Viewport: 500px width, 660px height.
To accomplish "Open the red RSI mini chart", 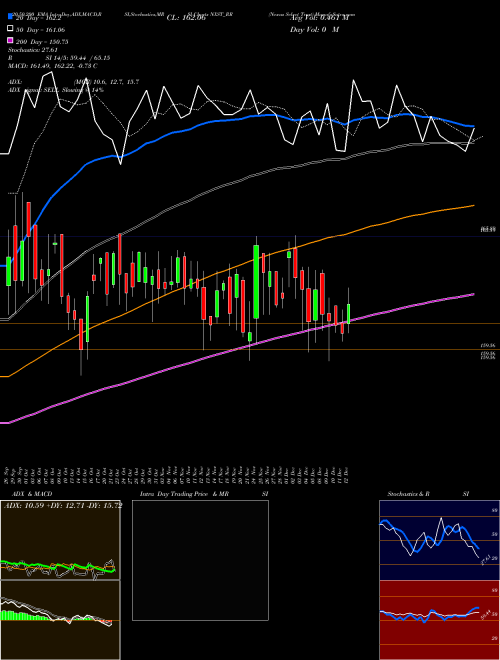I will click(439, 620).
